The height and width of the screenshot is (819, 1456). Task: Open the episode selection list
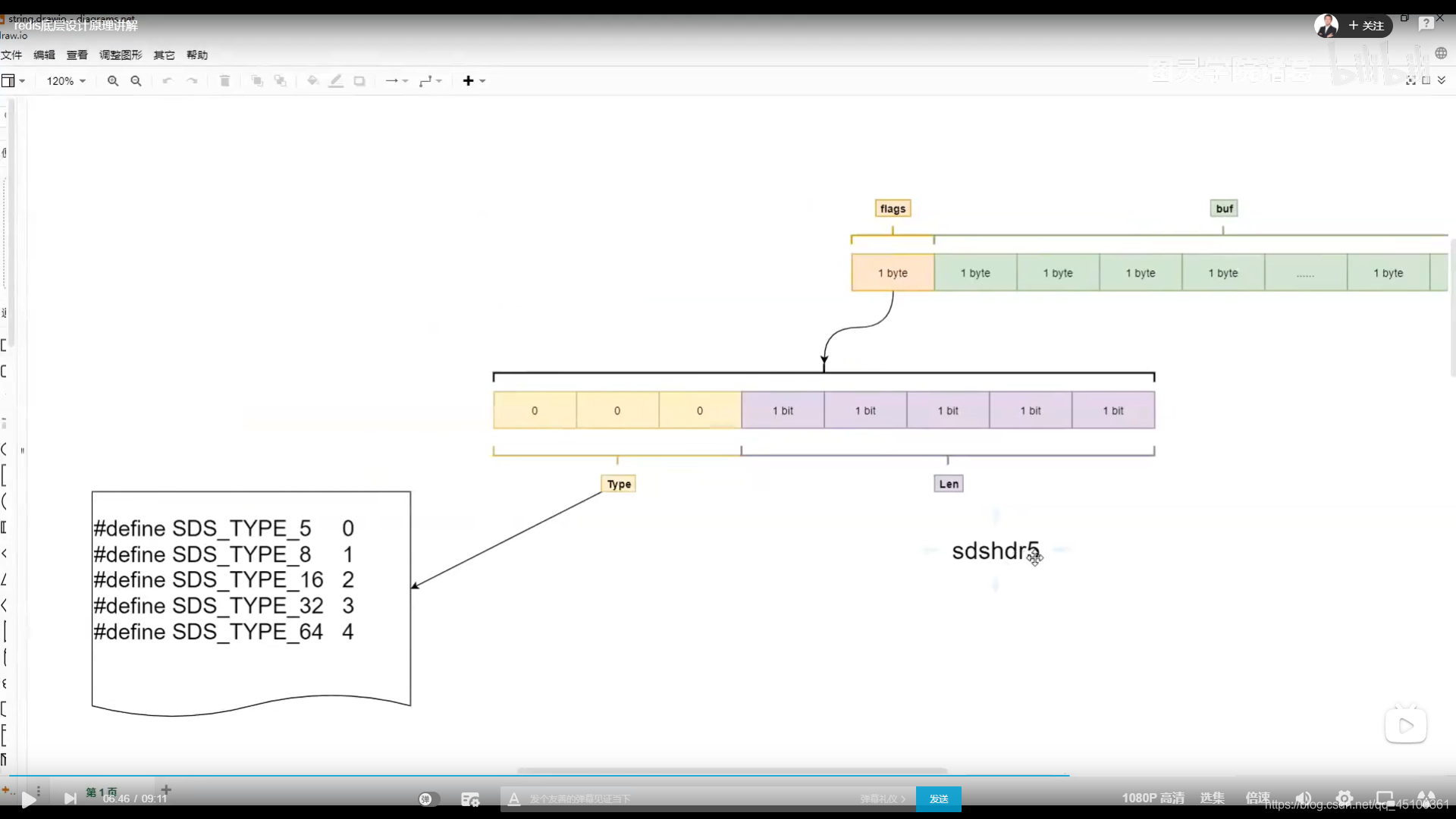[1212, 799]
